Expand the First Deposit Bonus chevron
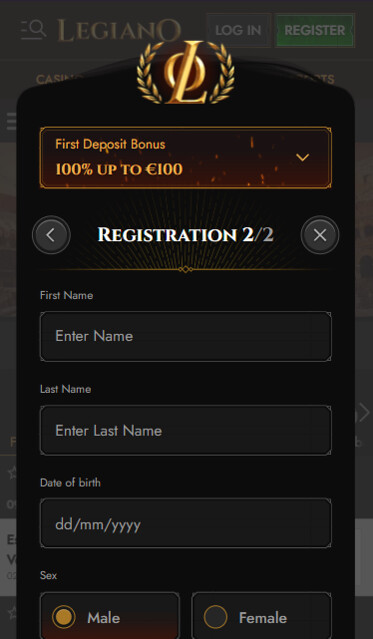 [x=302, y=157]
